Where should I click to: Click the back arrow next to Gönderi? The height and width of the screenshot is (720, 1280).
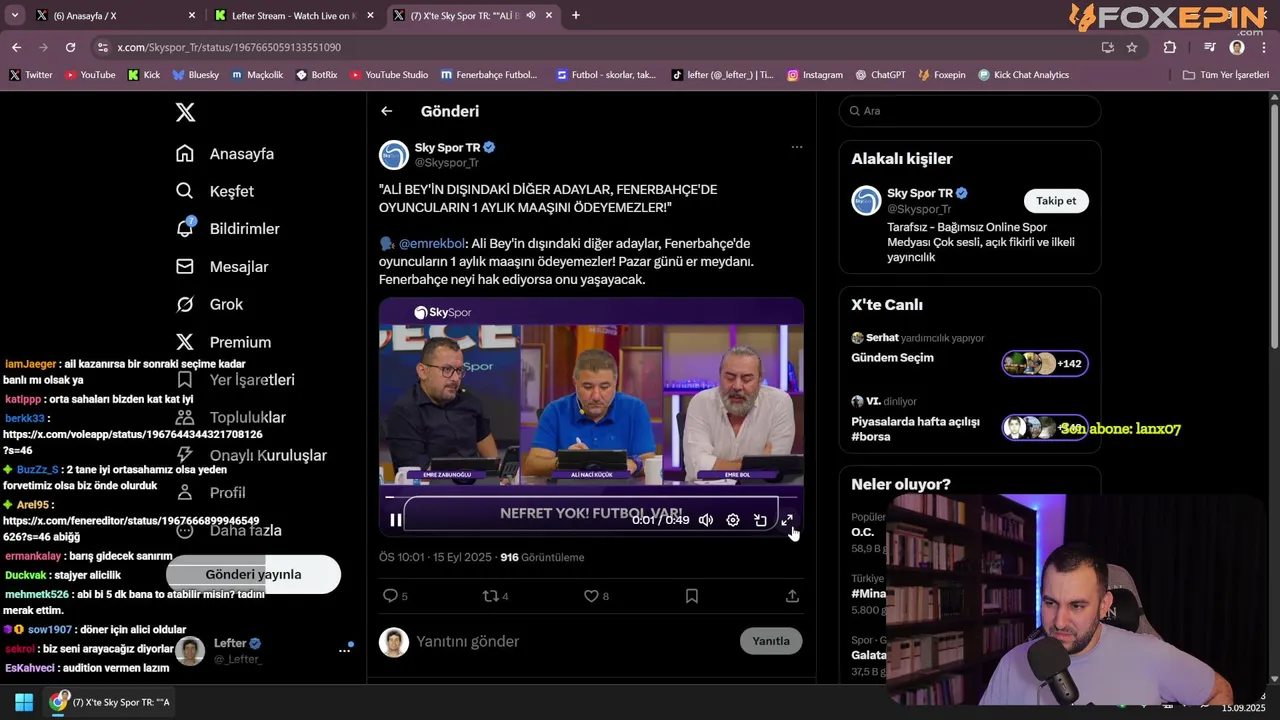(386, 111)
